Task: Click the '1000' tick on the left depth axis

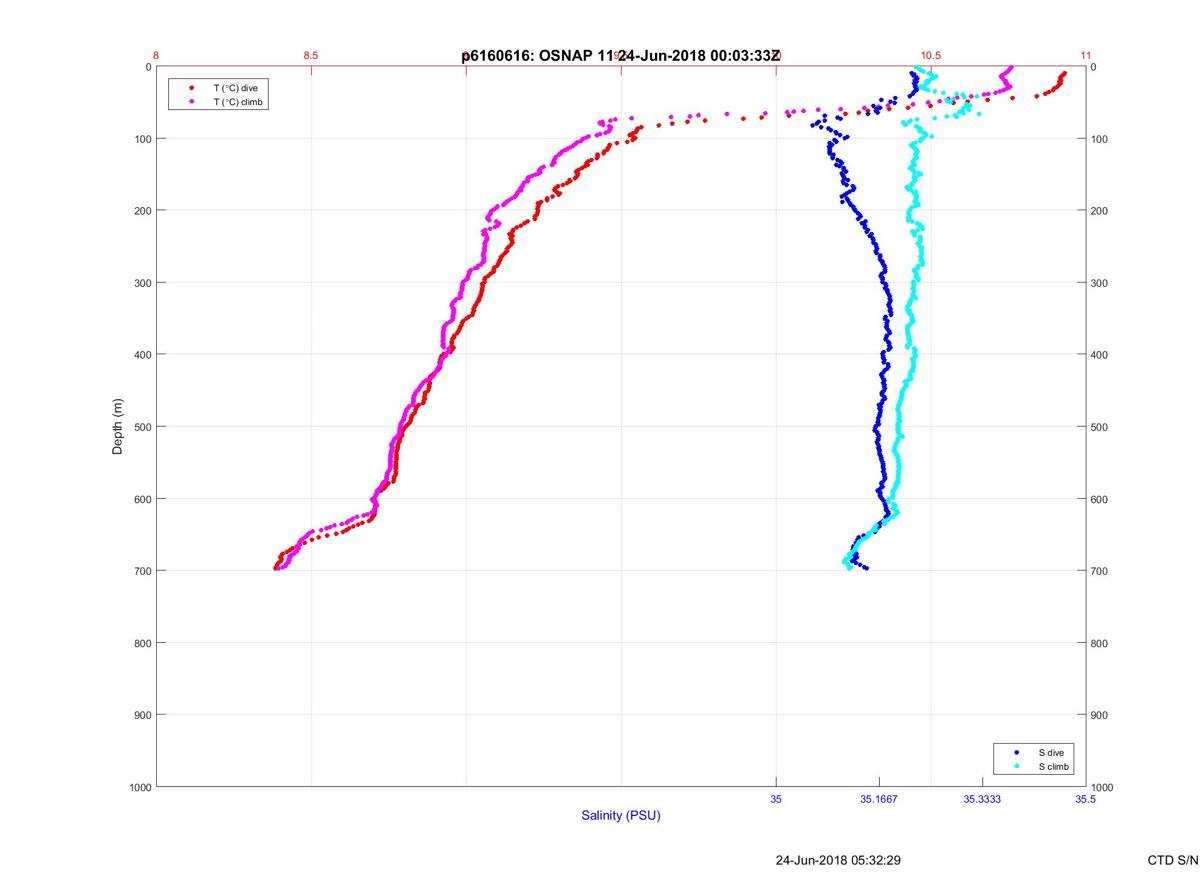Action: pyautogui.click(x=140, y=787)
